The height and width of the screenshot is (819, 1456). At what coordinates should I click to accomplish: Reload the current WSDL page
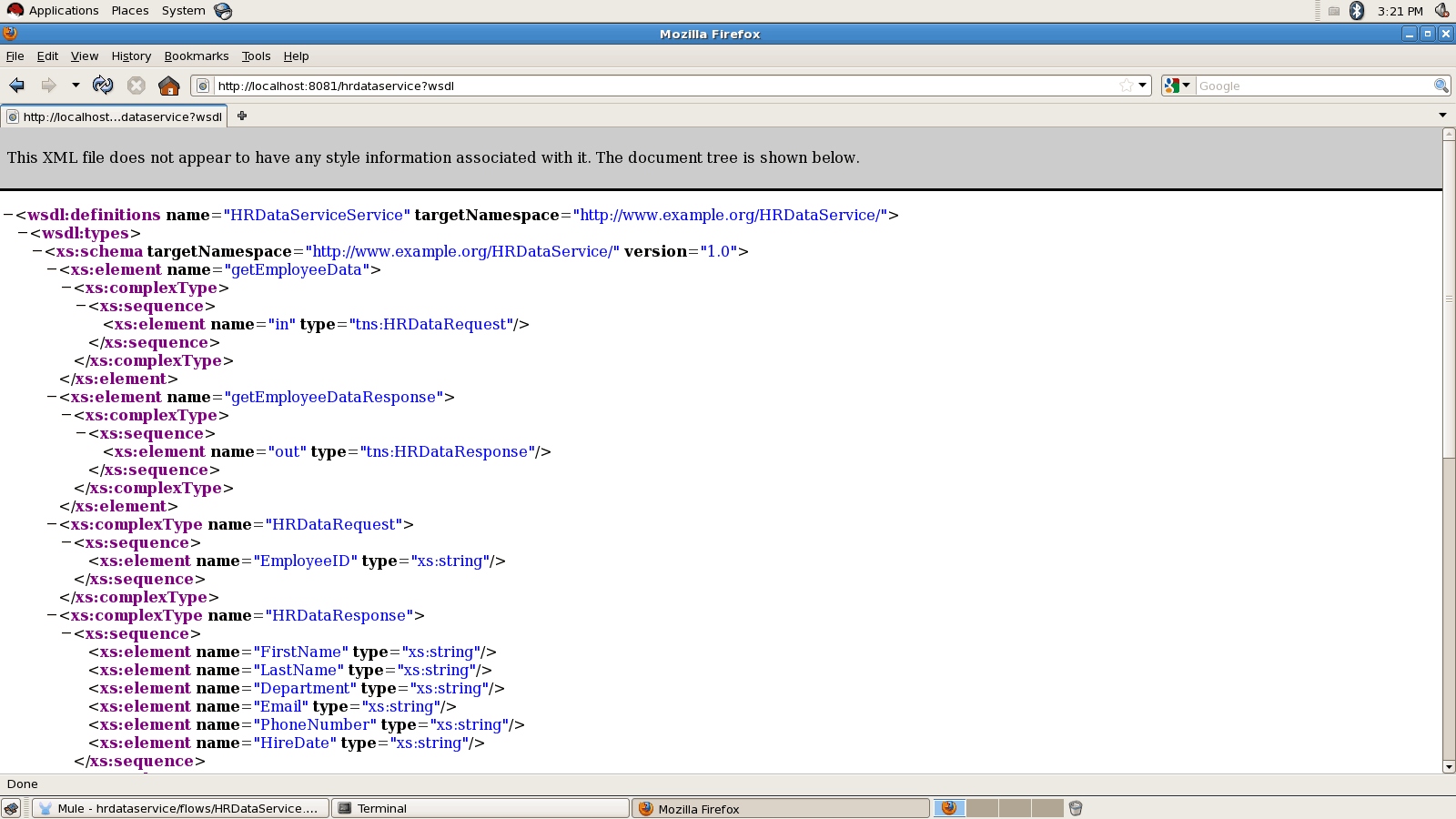[103, 86]
